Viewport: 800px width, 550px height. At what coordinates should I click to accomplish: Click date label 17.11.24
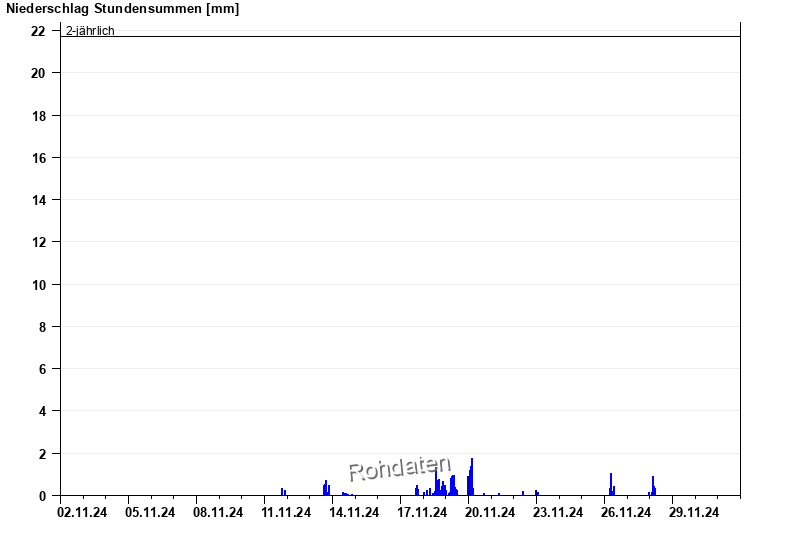422,512
